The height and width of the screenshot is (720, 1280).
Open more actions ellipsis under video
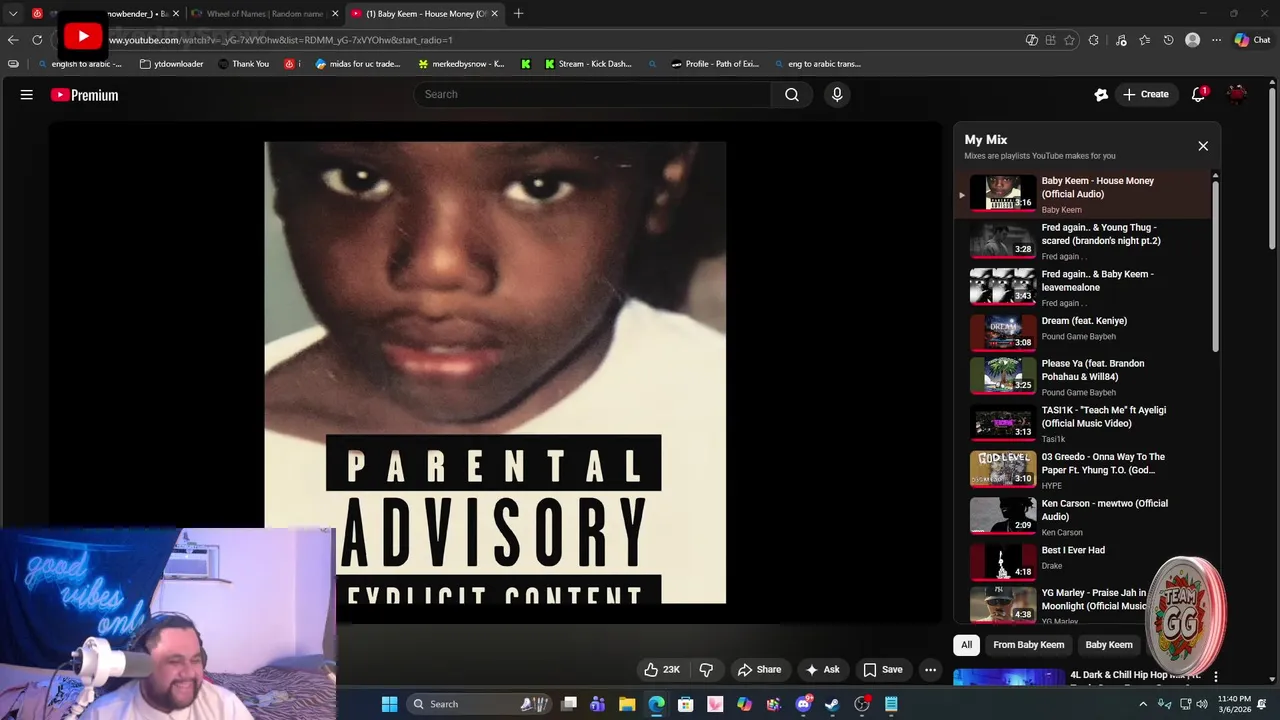coord(930,670)
